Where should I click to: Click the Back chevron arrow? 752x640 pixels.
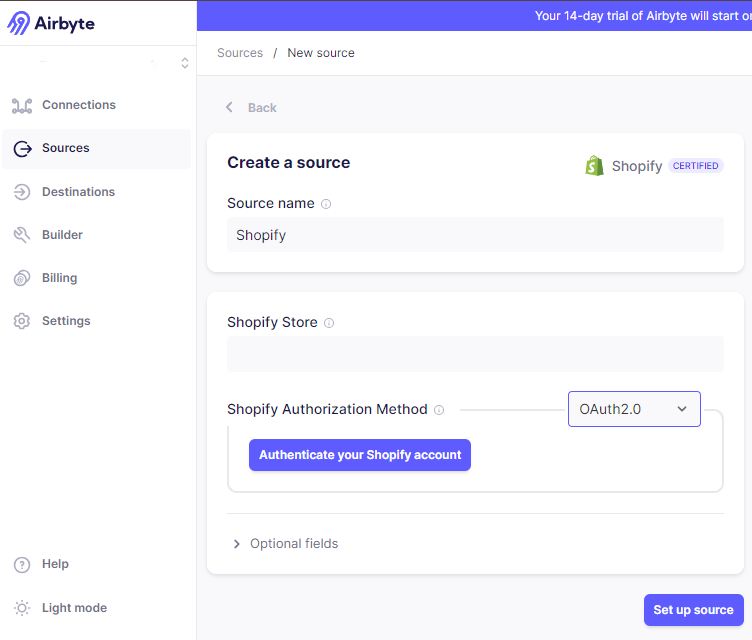coord(229,107)
